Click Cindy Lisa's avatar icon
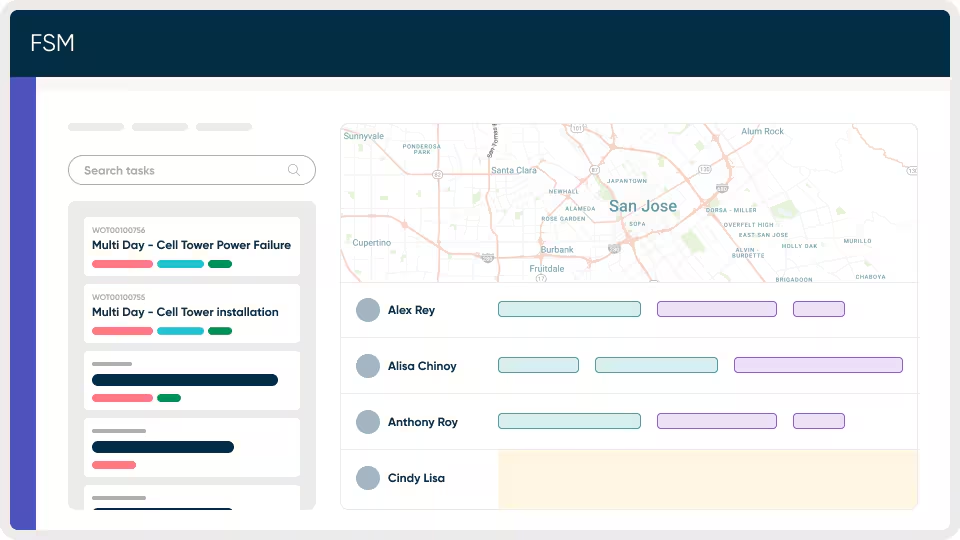This screenshot has width=960, height=540. click(368, 478)
